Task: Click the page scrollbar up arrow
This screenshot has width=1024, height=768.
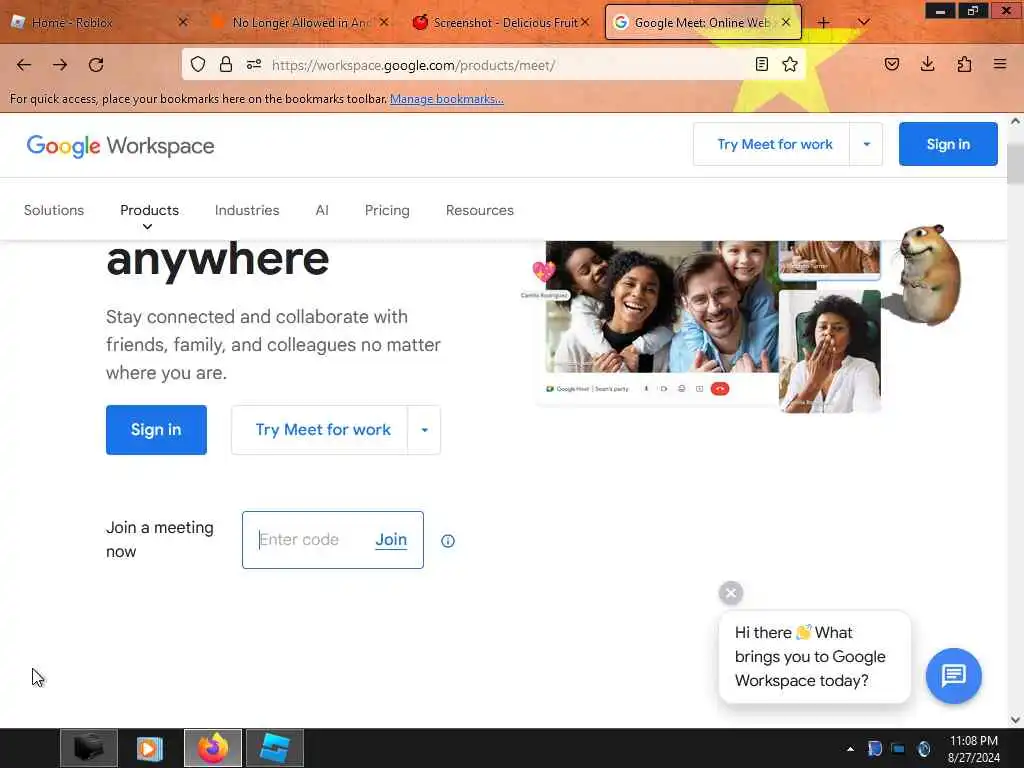Action: point(1016,121)
